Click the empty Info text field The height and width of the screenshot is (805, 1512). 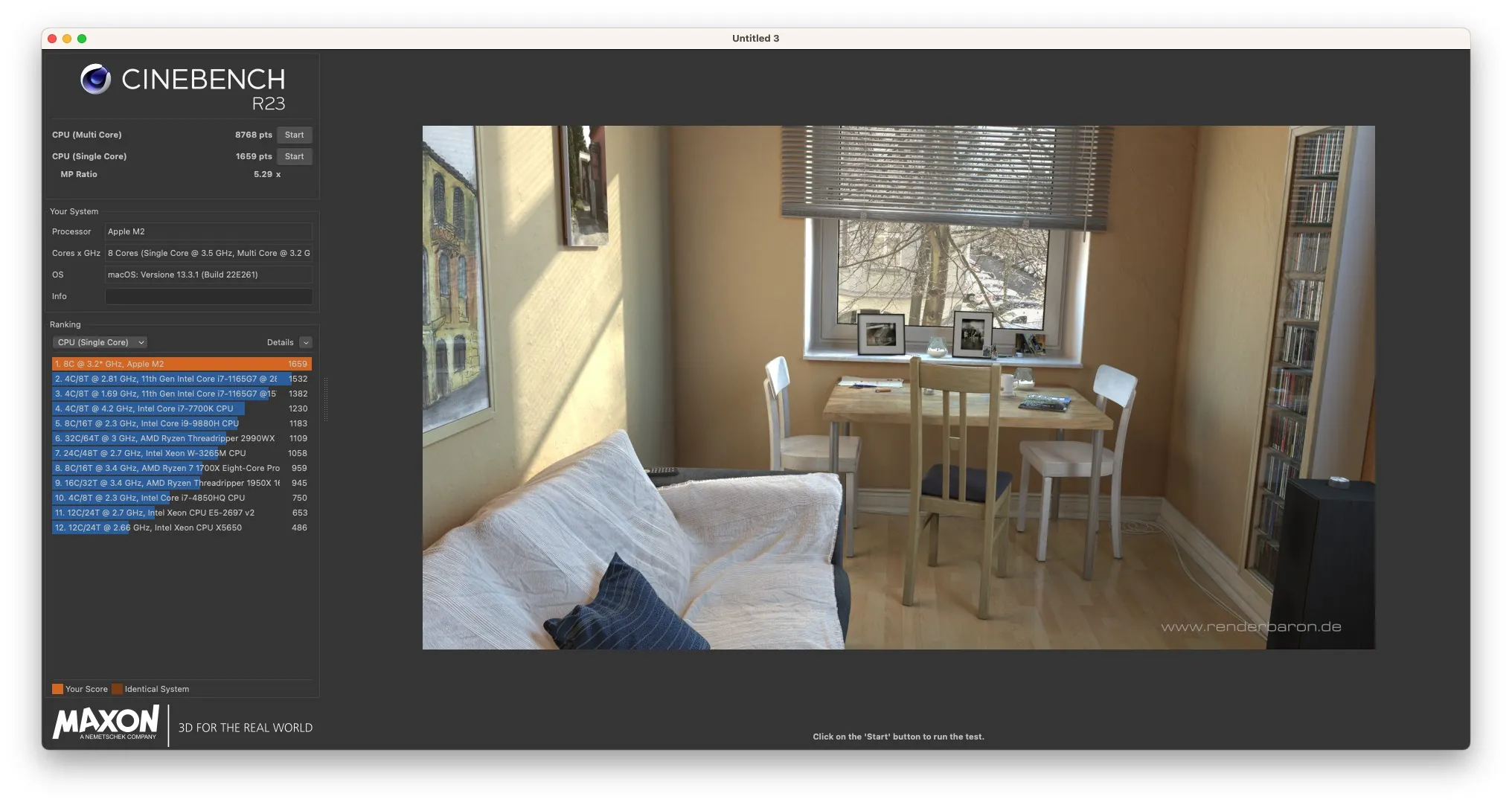pyautogui.click(x=208, y=296)
